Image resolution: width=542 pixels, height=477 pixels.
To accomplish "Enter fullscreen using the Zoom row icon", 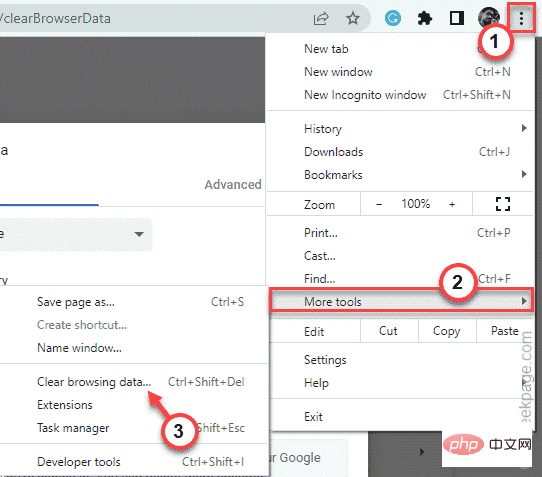I will coord(503,204).
